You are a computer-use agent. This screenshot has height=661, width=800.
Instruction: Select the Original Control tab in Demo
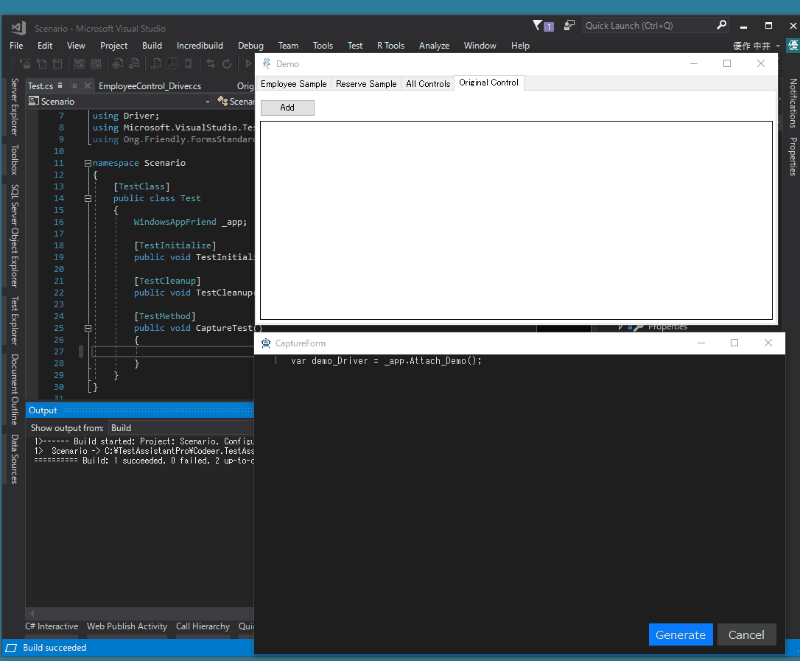(488, 83)
